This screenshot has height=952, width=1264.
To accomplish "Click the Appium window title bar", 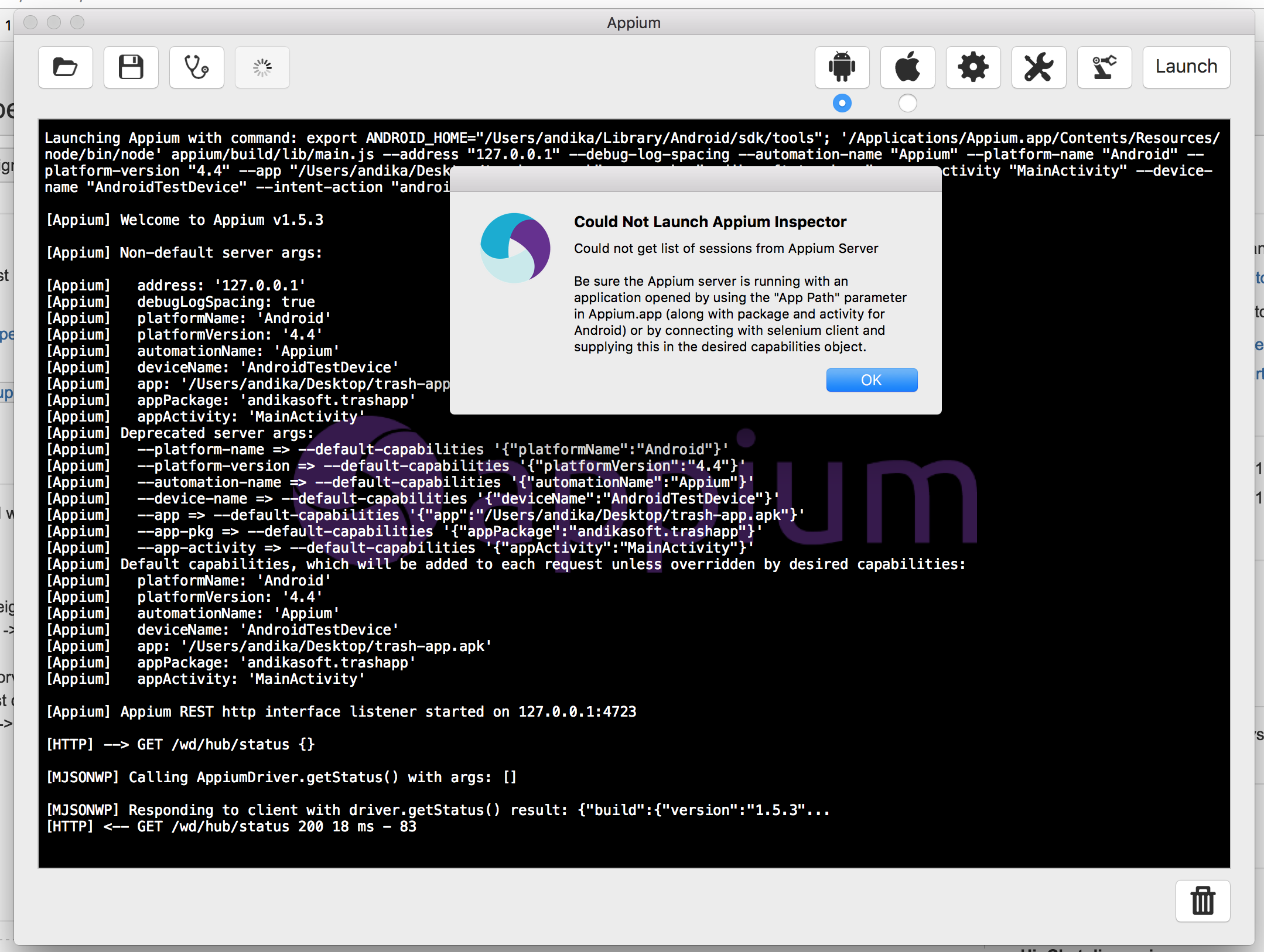I will click(x=633, y=22).
